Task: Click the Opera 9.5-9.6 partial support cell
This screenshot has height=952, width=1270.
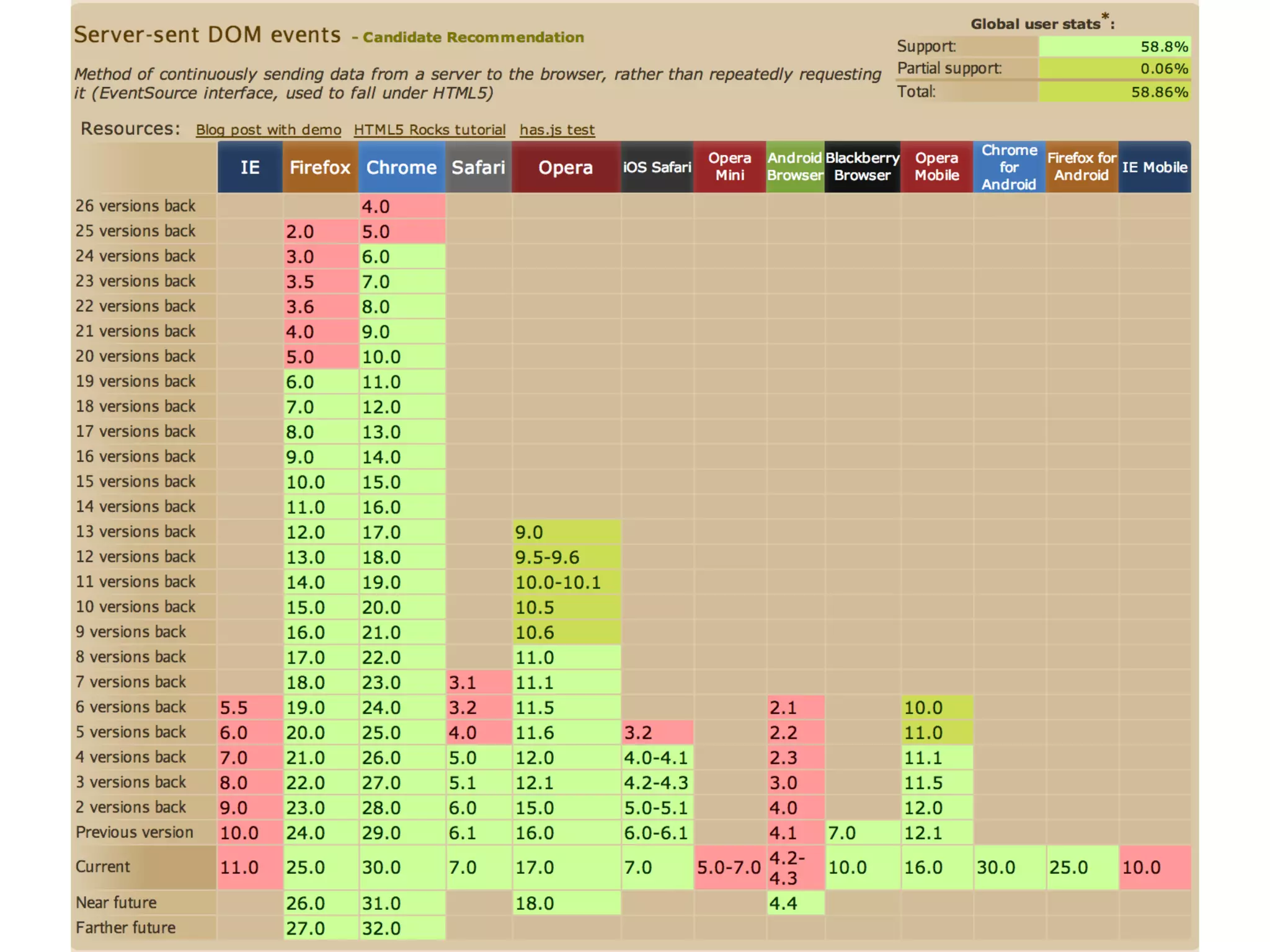Action: pyautogui.click(x=566, y=557)
